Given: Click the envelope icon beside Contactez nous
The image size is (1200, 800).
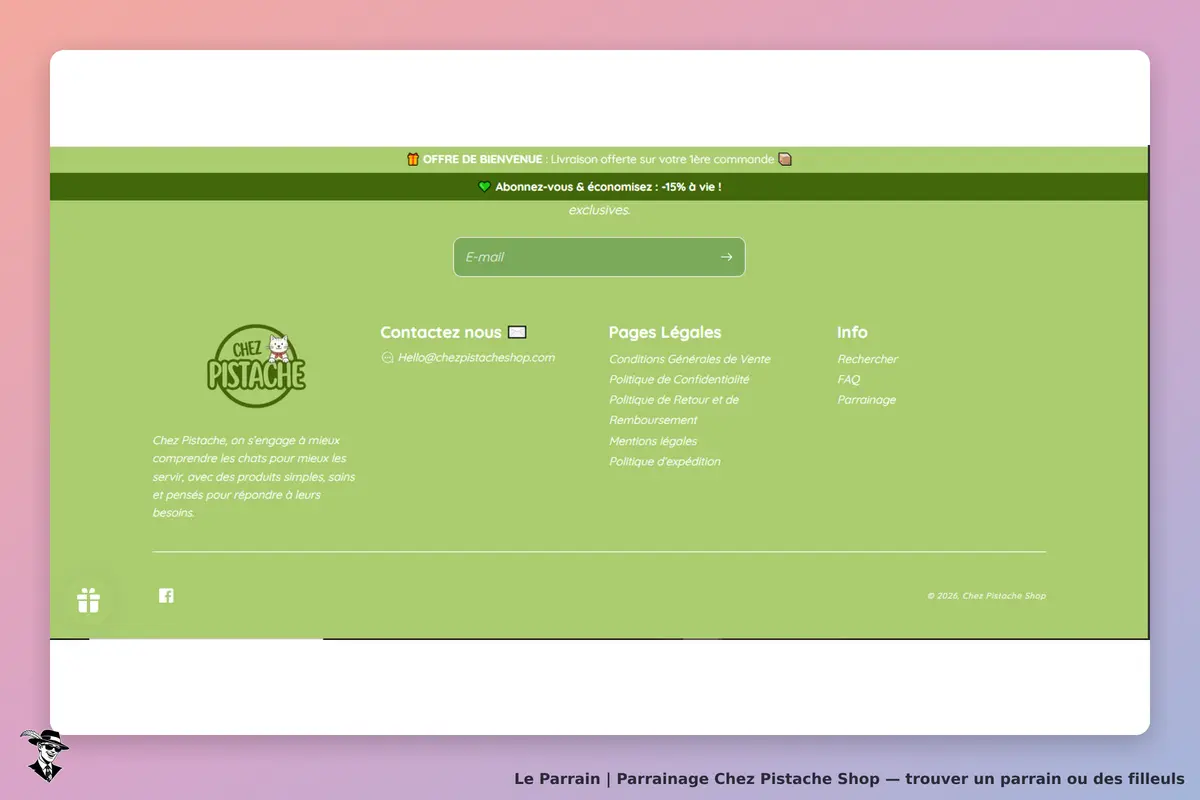Looking at the screenshot, I should (517, 332).
